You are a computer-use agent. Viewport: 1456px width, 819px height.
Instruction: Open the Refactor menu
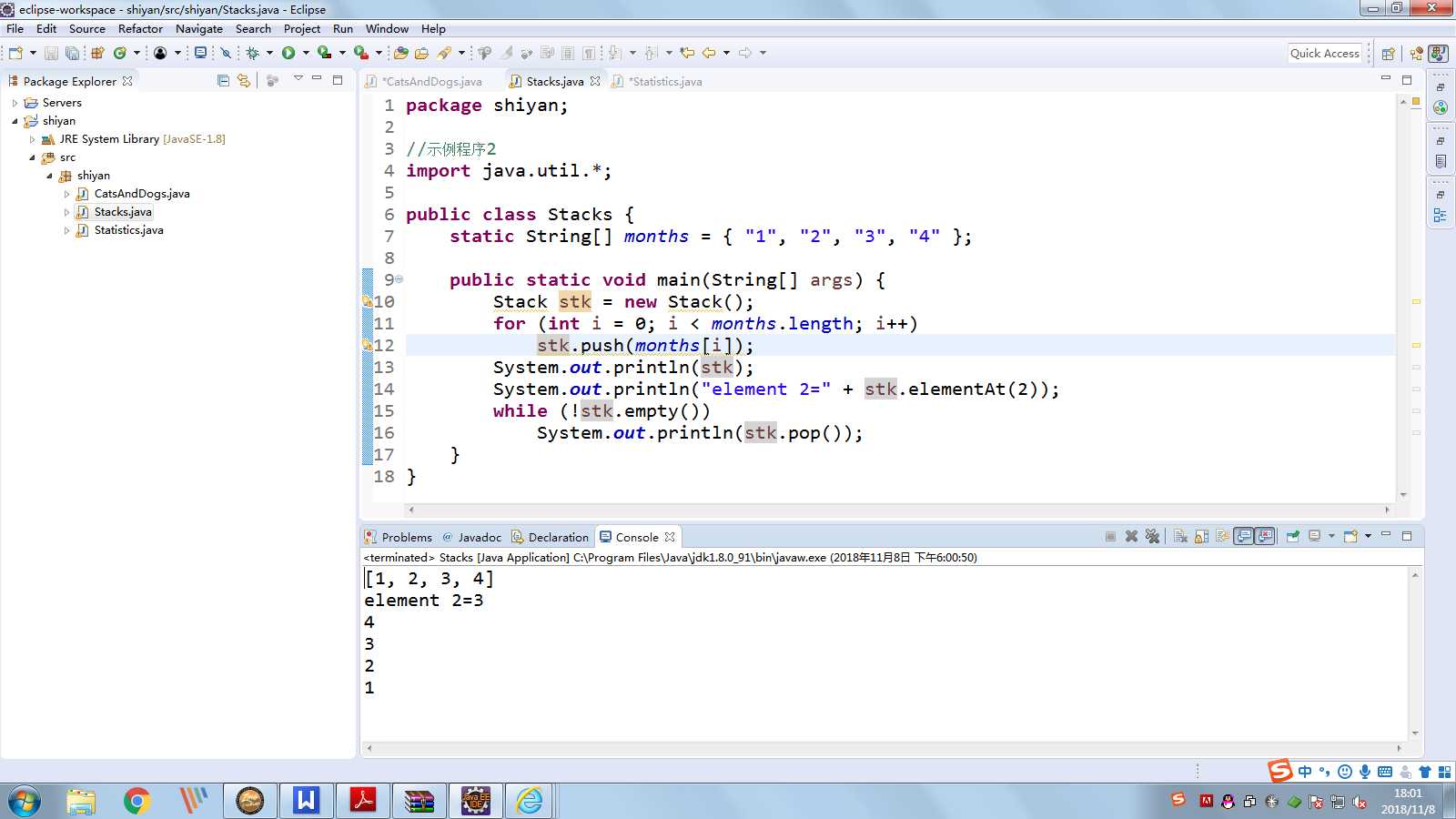click(140, 28)
